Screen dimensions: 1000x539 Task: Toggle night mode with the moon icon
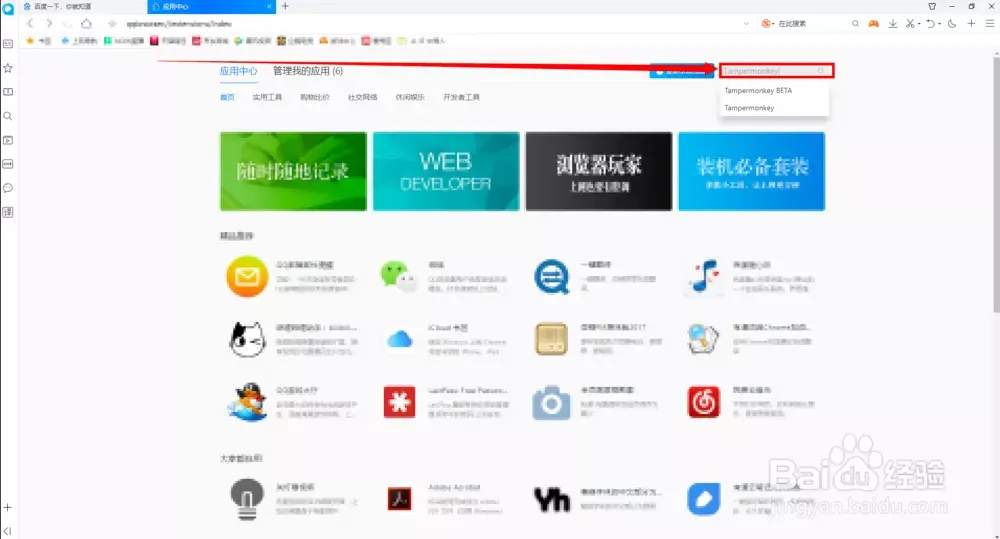pos(952,24)
